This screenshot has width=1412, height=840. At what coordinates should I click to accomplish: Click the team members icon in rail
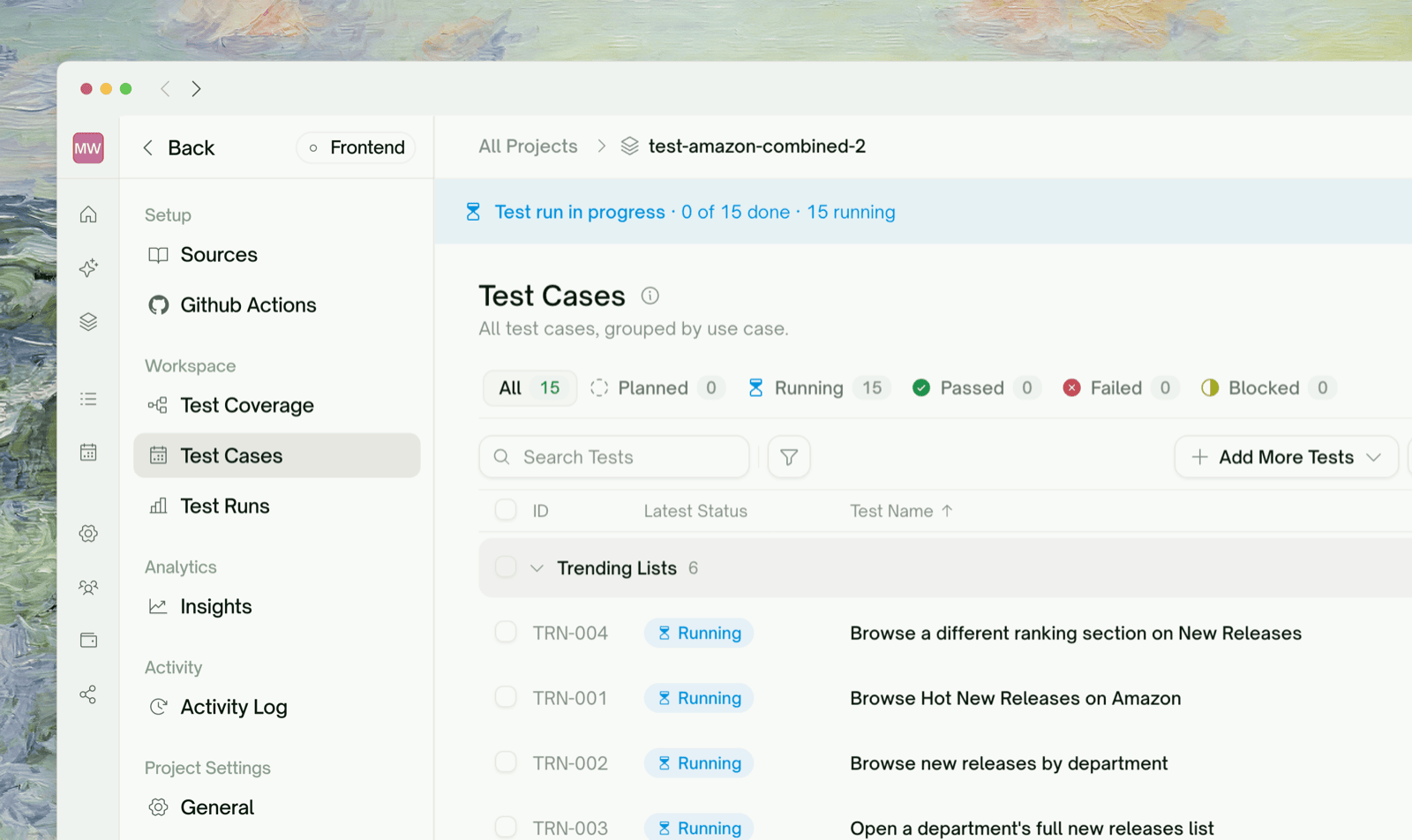pos(88,587)
